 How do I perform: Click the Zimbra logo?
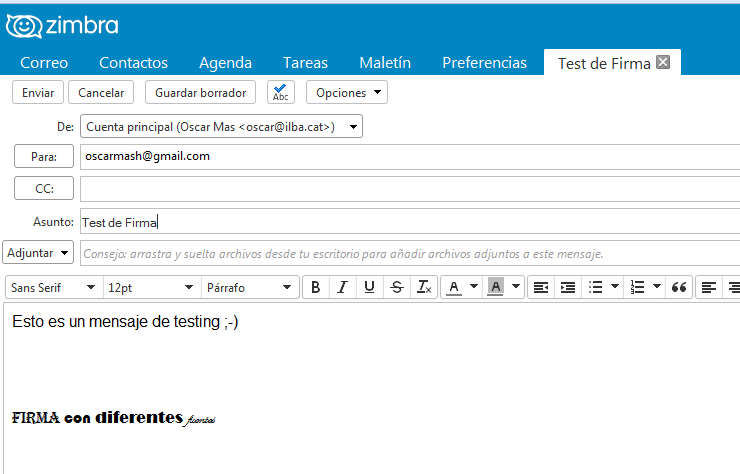point(62,25)
